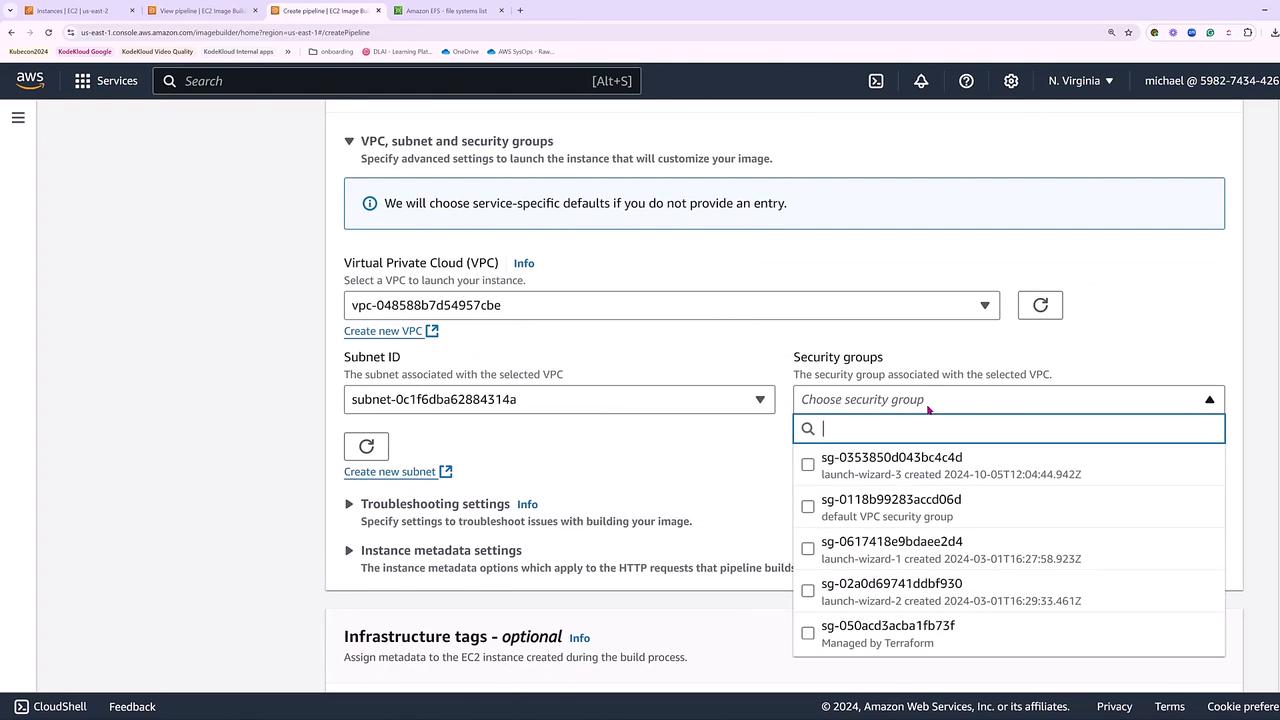Viewport: 1280px width, 720px height.
Task: Open the Info link beside Troubleshooting settings
Action: pyautogui.click(x=527, y=504)
